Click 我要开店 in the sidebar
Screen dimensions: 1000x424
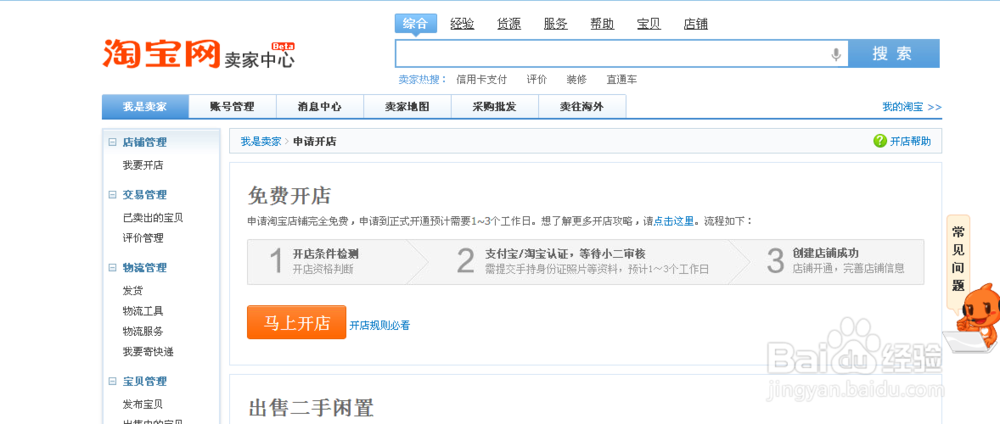point(143,165)
